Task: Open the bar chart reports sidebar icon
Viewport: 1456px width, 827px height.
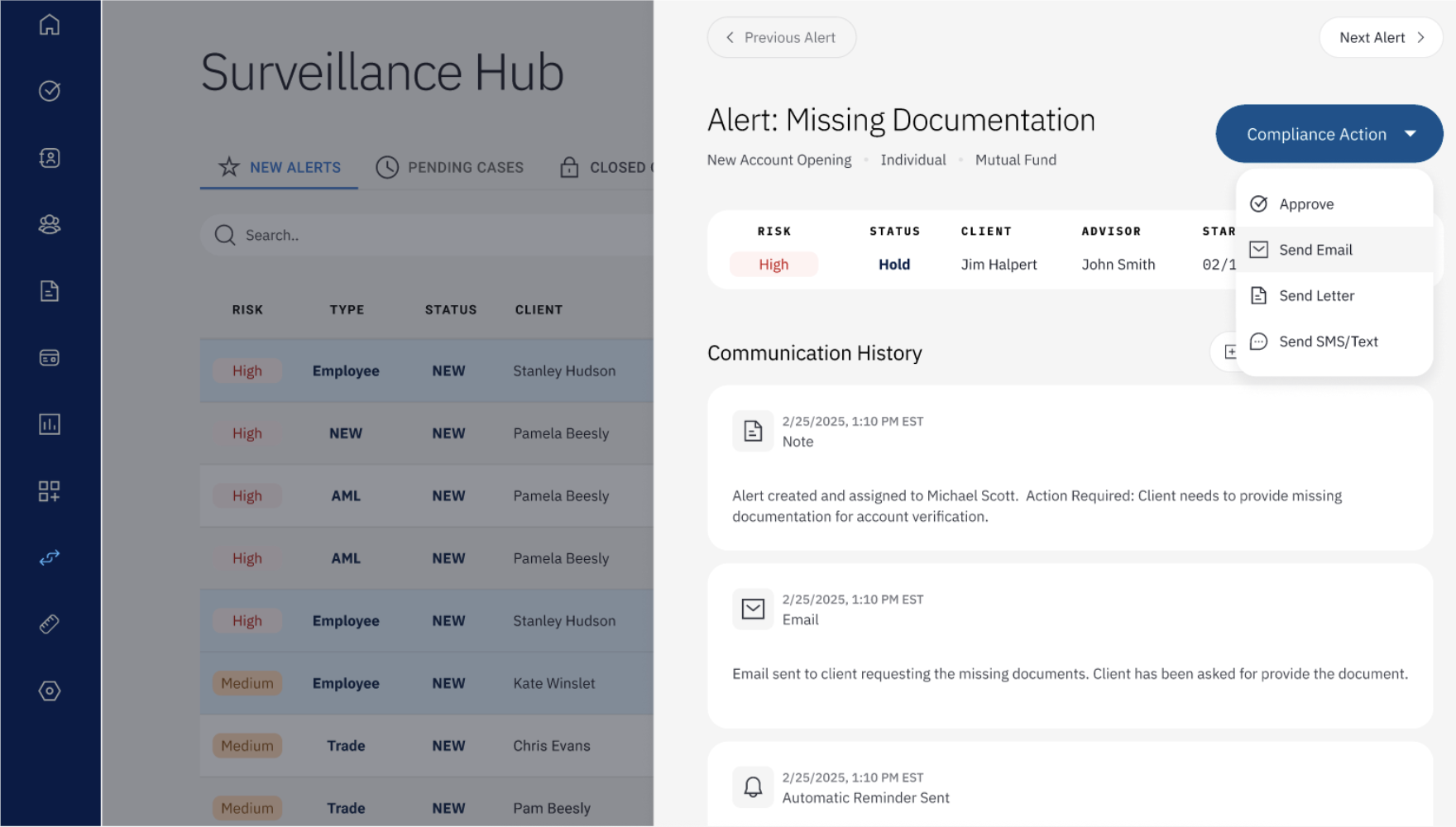Action: tap(50, 424)
